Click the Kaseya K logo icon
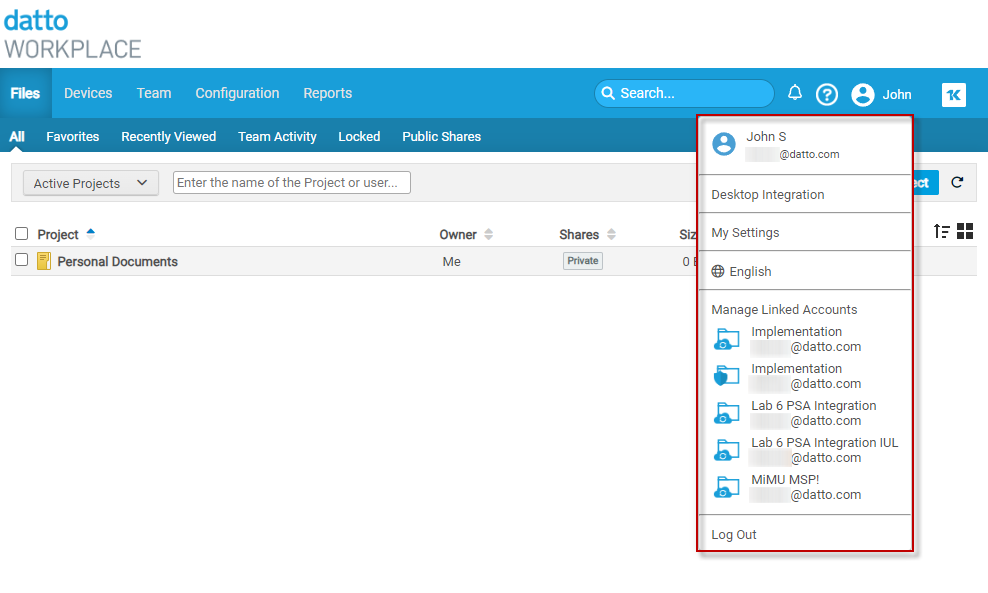The height and width of the screenshot is (593, 988). coord(953,94)
